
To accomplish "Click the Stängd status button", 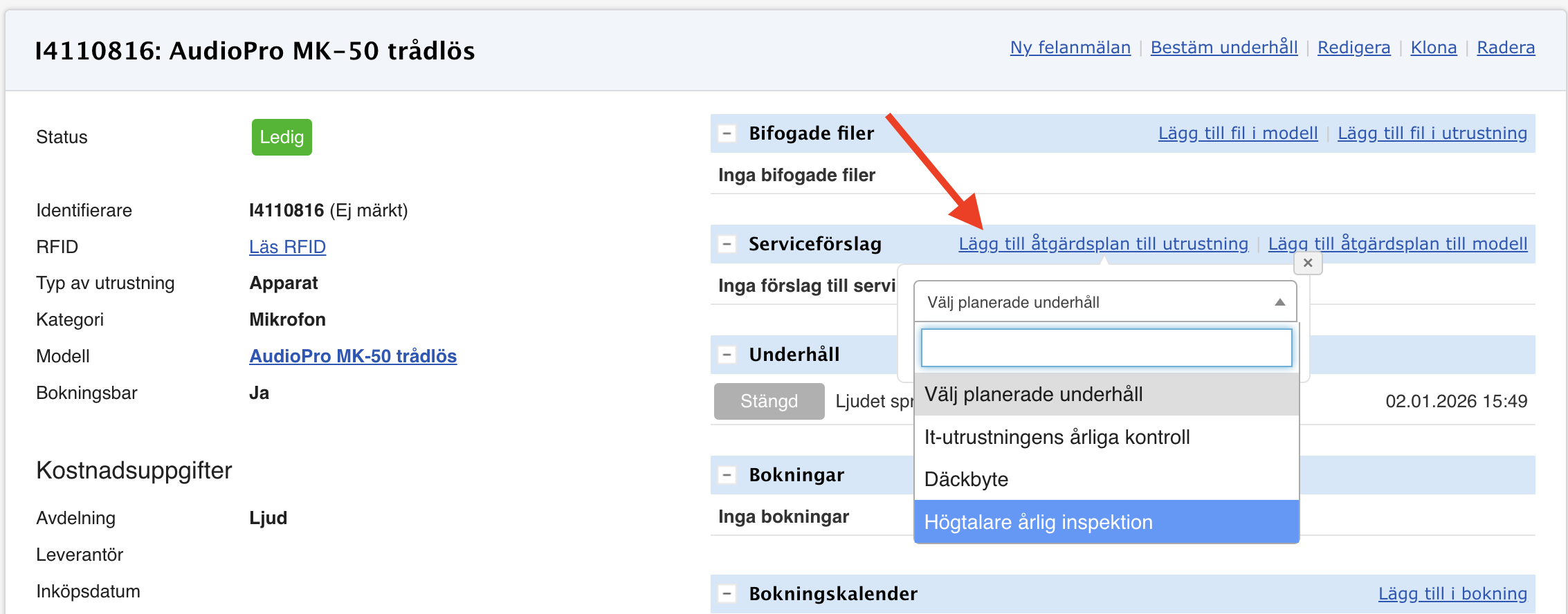I will click(769, 401).
